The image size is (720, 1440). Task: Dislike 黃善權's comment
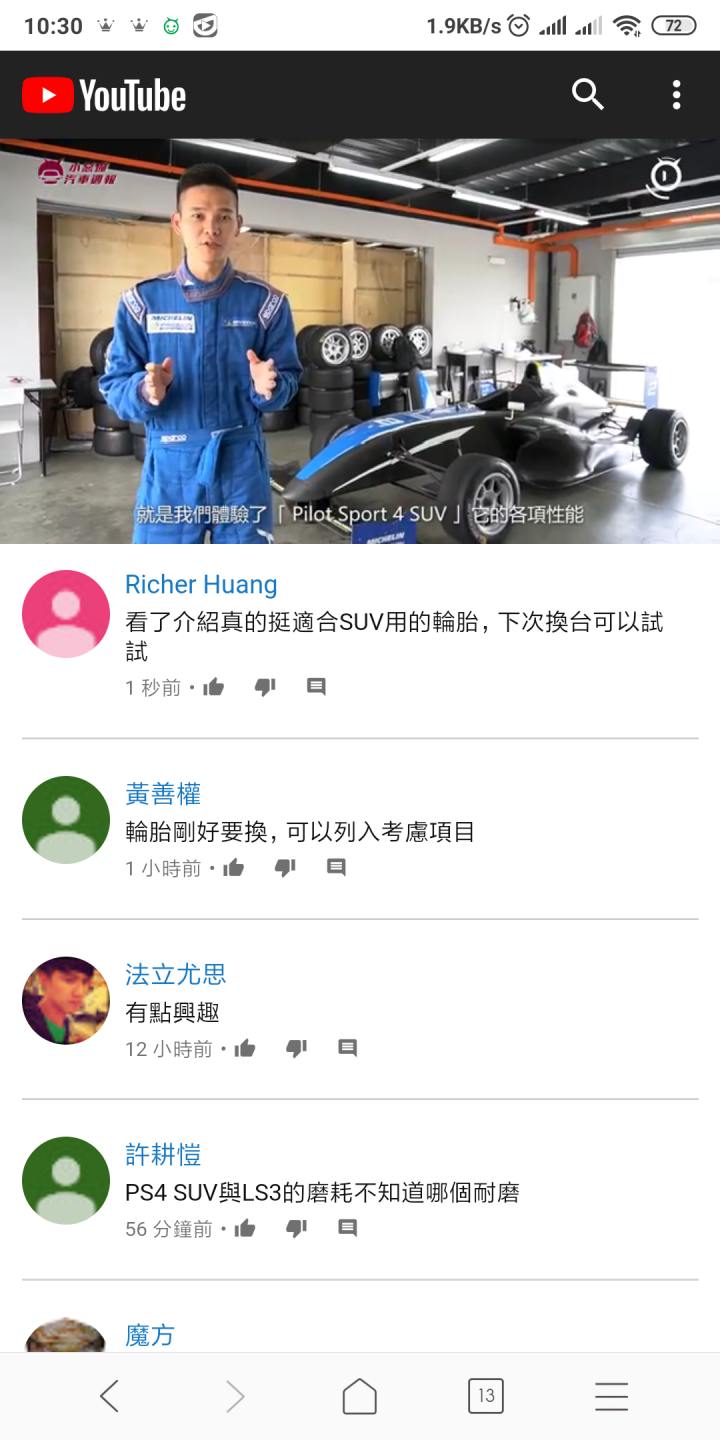click(285, 868)
